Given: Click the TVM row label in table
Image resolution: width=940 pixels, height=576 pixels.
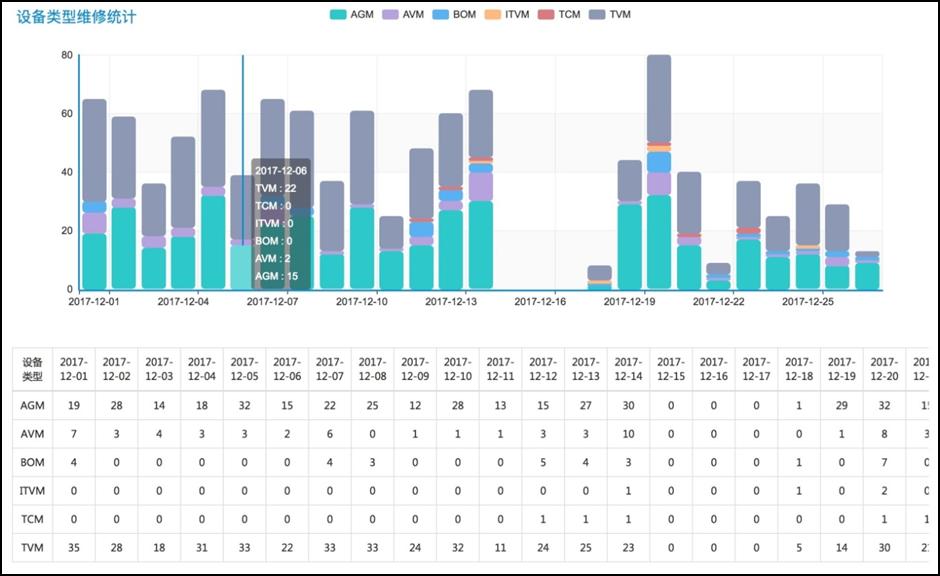Looking at the screenshot, I should pos(32,548).
